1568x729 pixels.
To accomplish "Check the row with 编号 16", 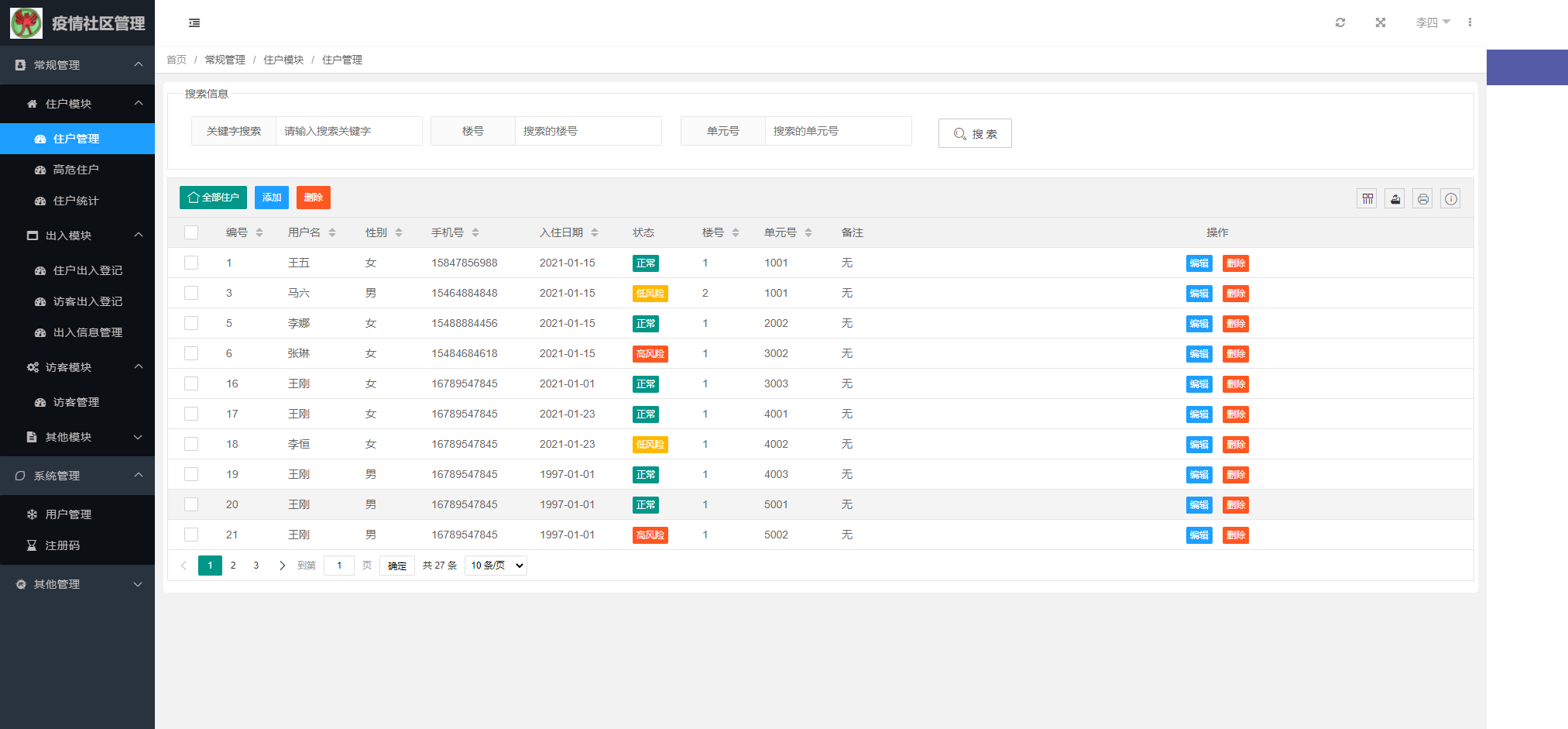I will tap(191, 383).
